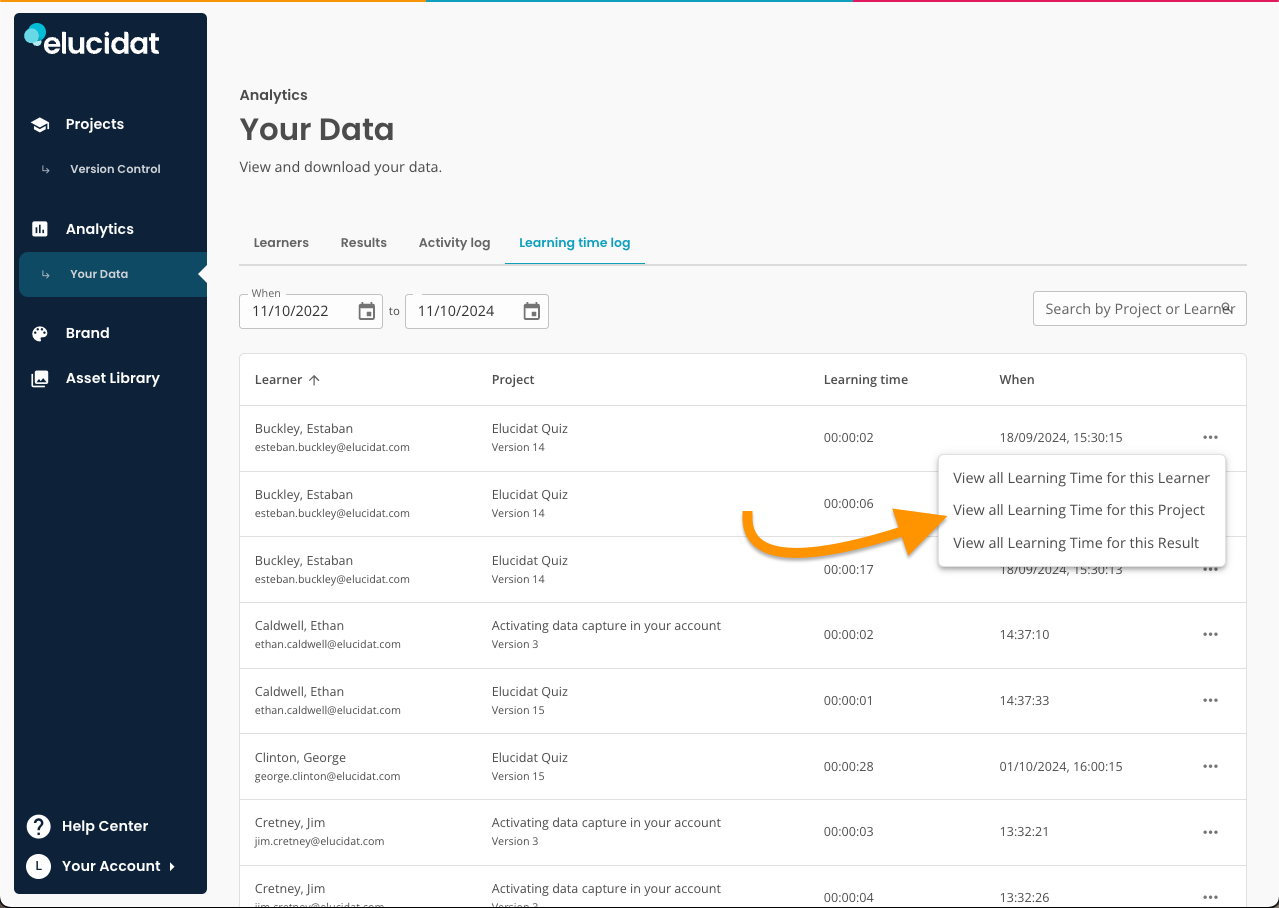Click the Version 3 label in the 13:32:21 row
The height and width of the screenshot is (908, 1279).
tap(515, 841)
